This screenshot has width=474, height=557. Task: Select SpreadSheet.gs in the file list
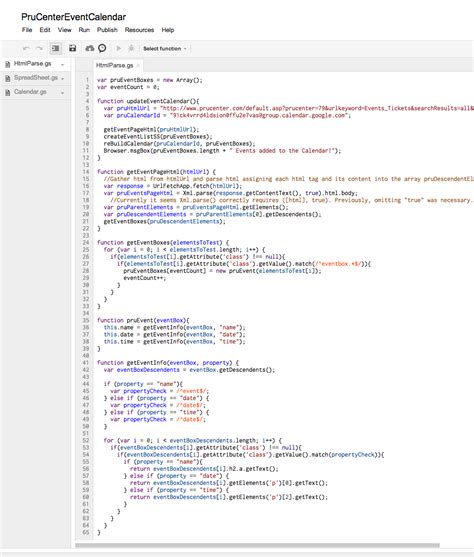(x=36, y=78)
